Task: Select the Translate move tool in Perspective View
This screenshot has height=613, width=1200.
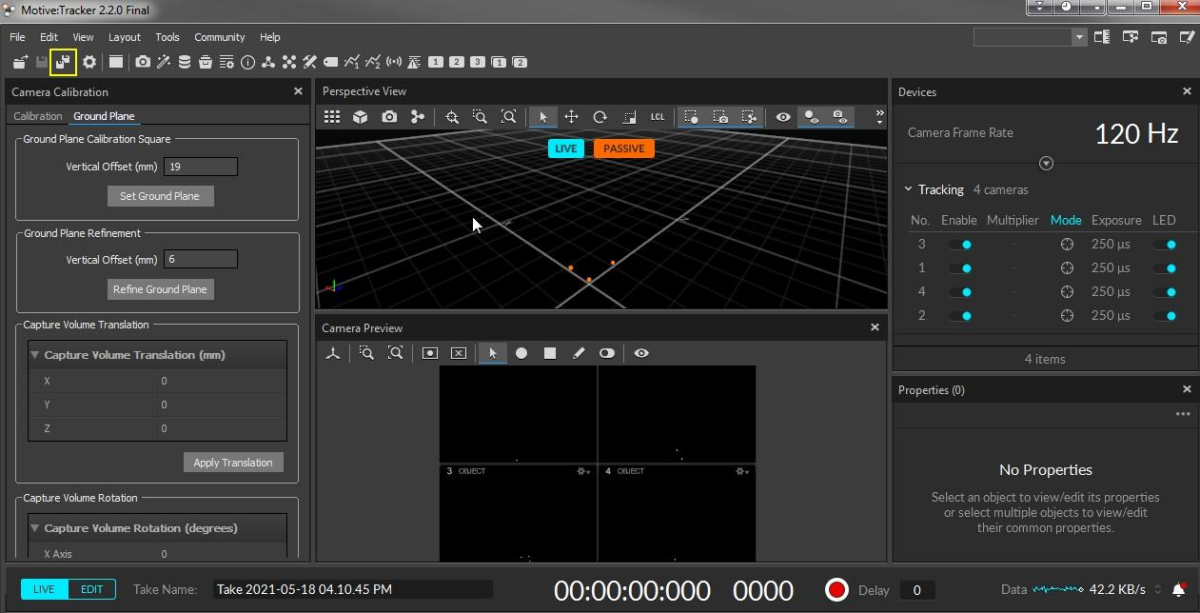Action: coord(571,117)
